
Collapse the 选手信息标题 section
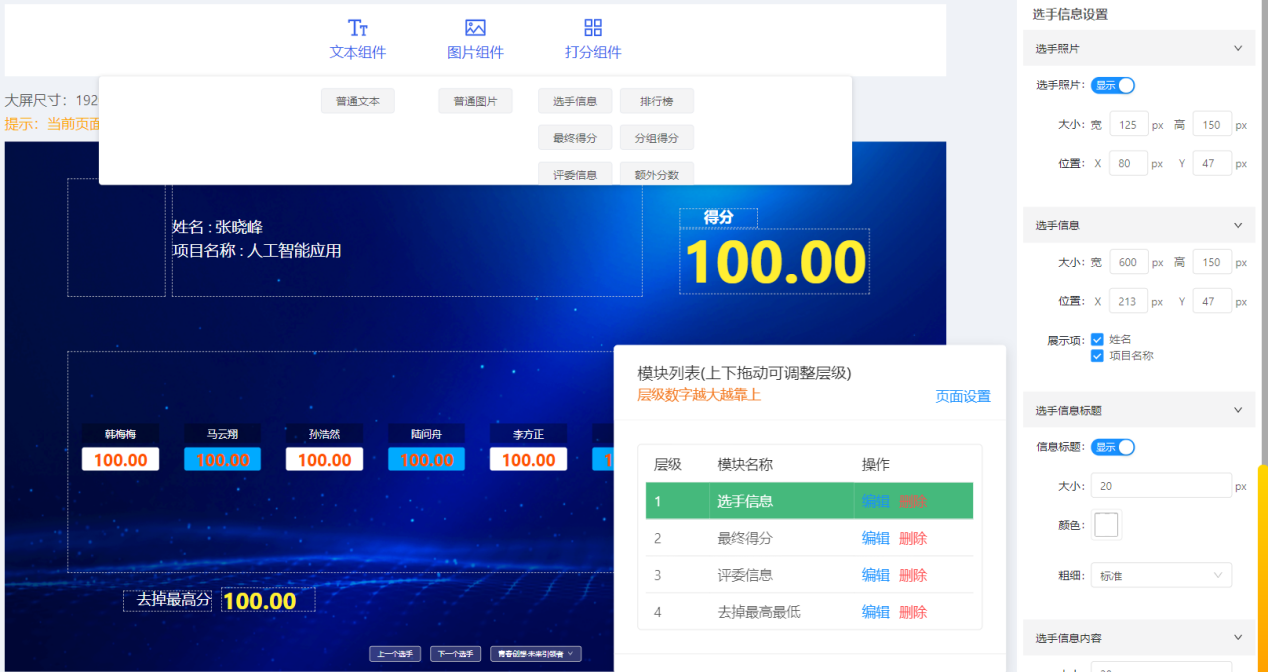1237,410
